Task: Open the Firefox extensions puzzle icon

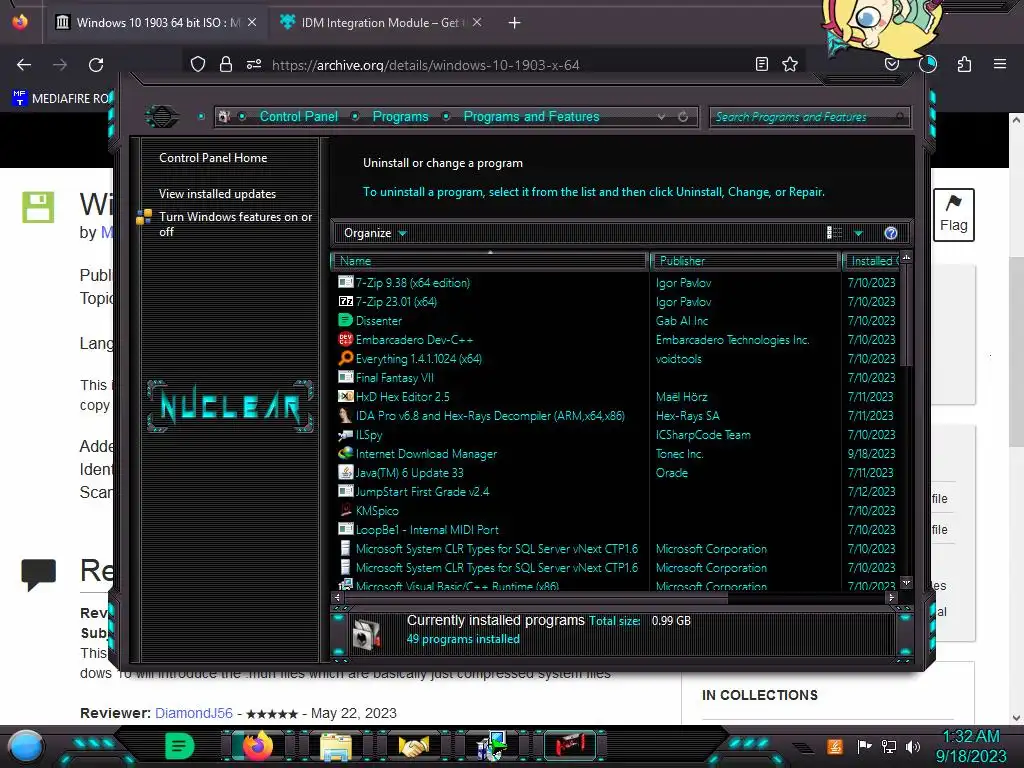Action: 964,64
